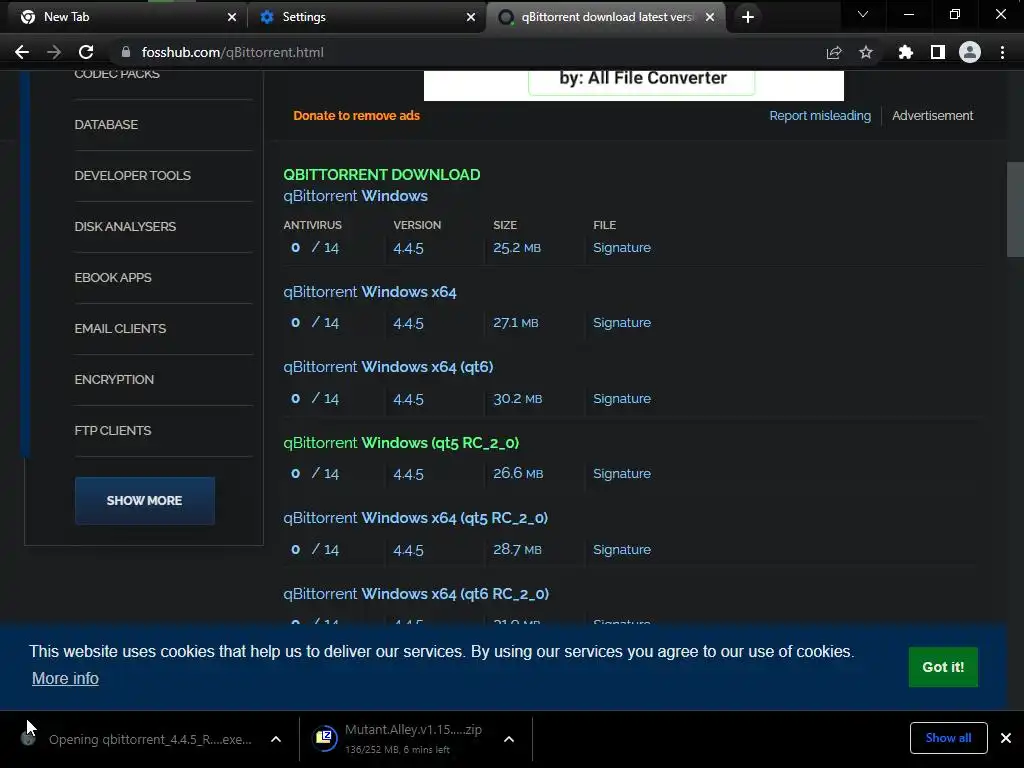Open Signature for 27.1 MB file
The image size is (1024, 768).
tap(622, 323)
